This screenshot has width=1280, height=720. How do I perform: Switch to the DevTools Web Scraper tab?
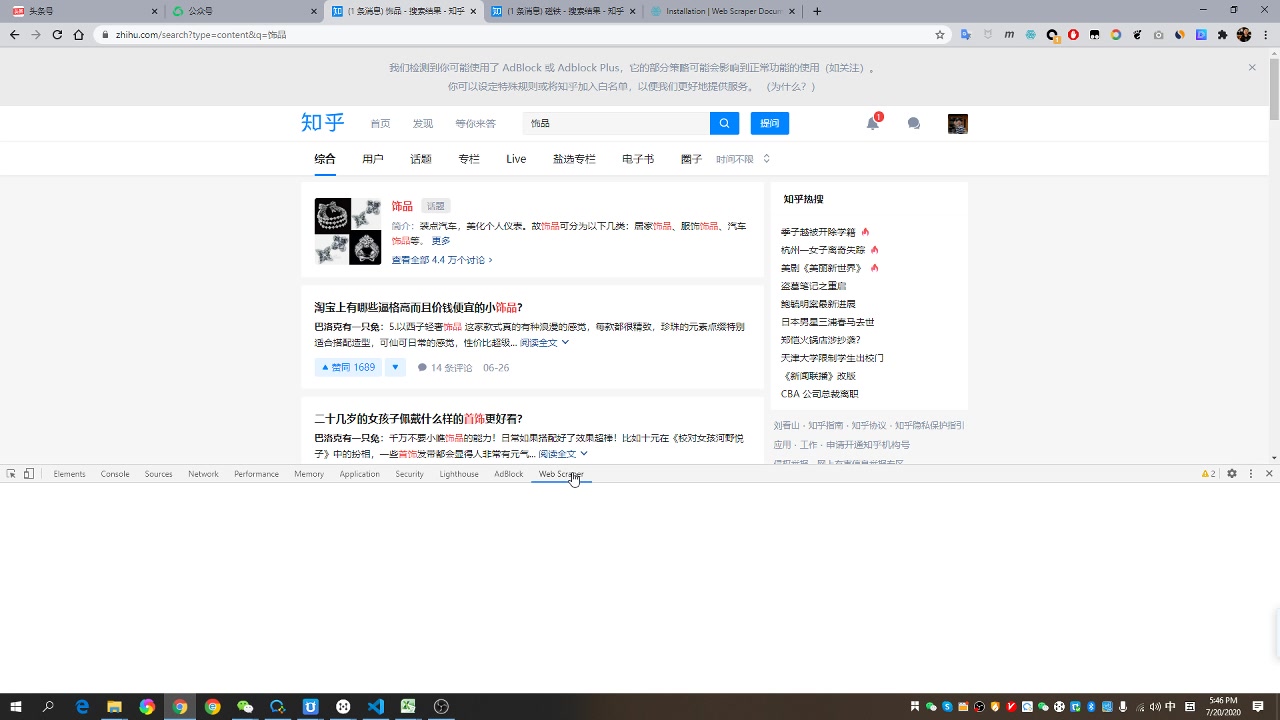click(x=561, y=474)
